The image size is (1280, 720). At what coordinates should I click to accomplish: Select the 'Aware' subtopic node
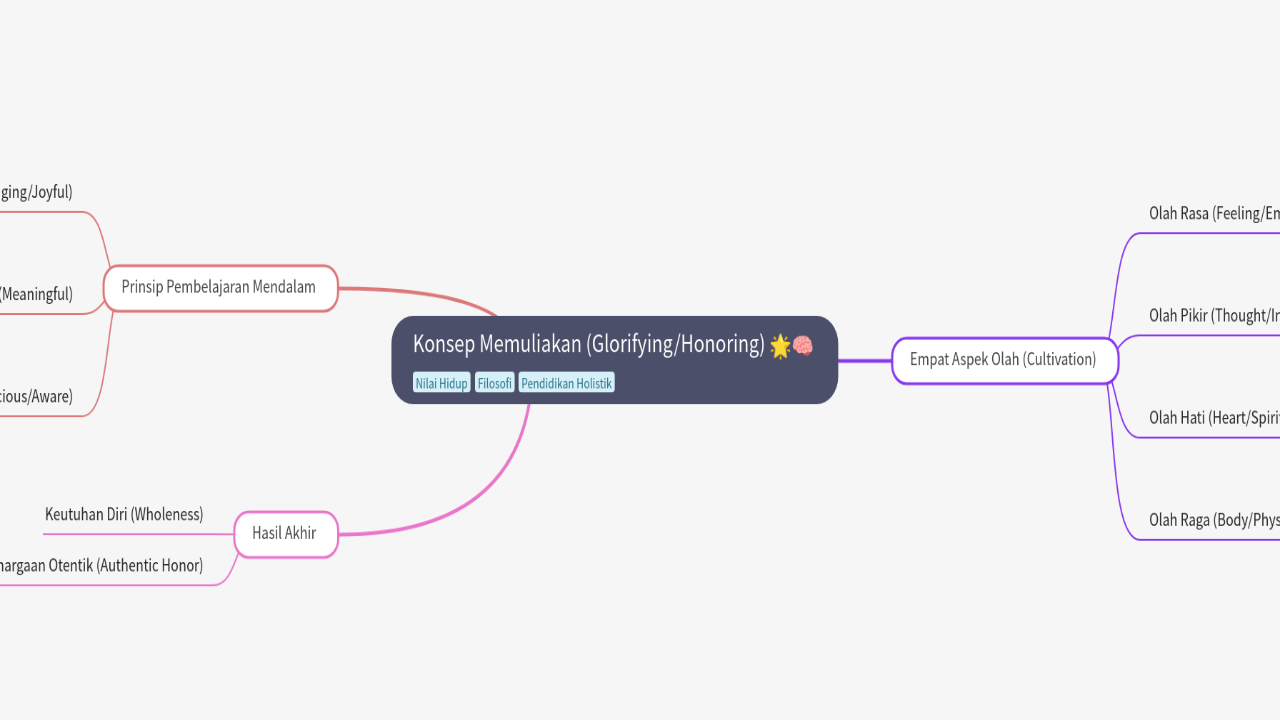coord(36,395)
